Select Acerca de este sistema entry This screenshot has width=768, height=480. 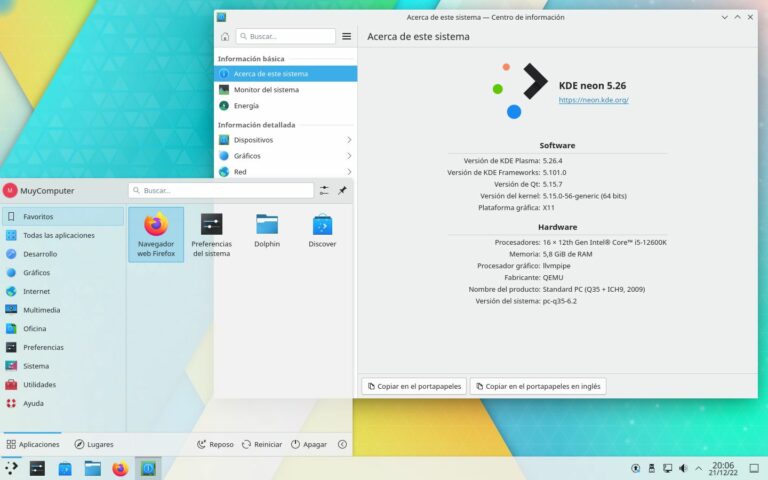tap(286, 73)
